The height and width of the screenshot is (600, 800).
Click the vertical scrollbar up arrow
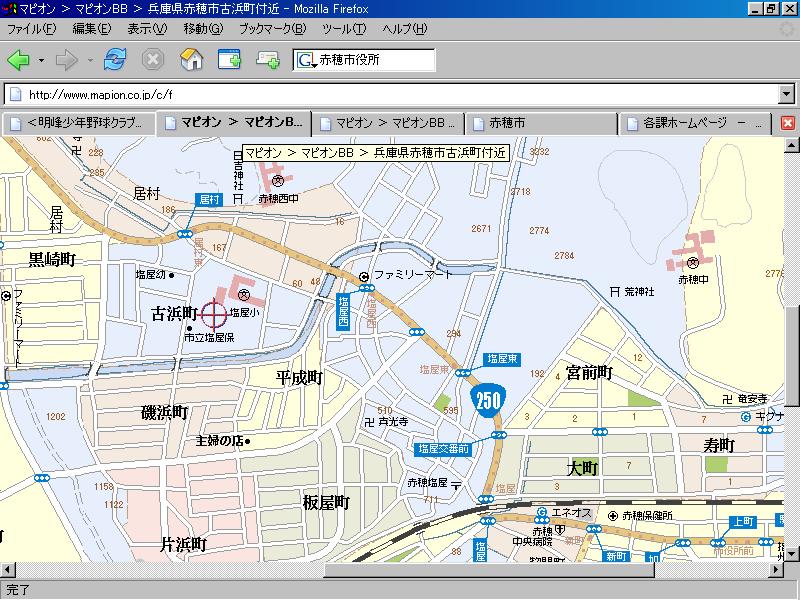point(792,145)
